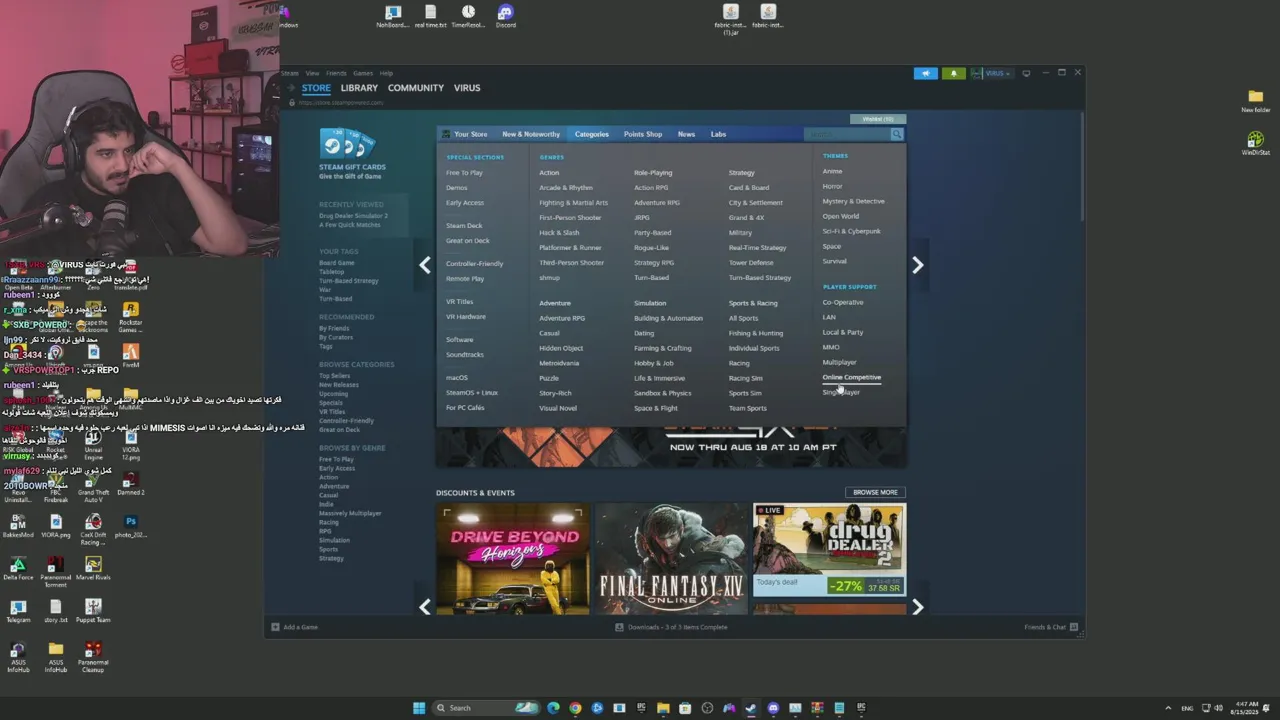Click the Drug Dealer Simulator 2 recent link
The image size is (1280, 720).
[353, 216]
